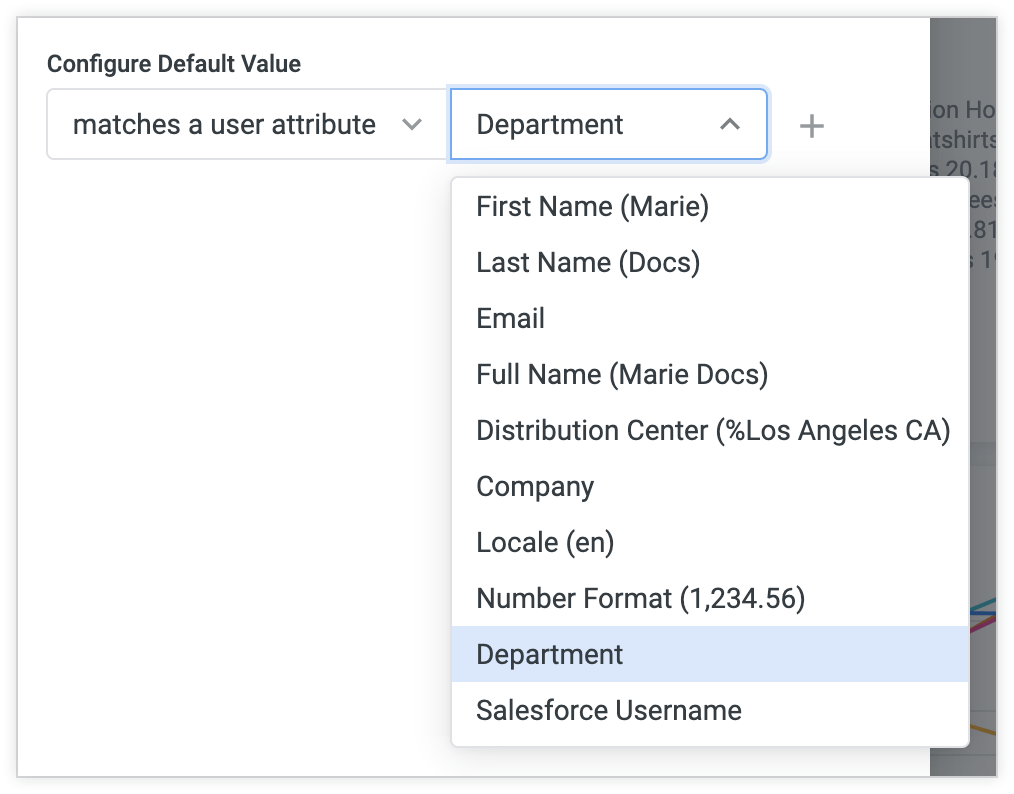Click the "matches a user attribute" field text
The width and height of the screenshot is (1014, 794).
[222, 124]
